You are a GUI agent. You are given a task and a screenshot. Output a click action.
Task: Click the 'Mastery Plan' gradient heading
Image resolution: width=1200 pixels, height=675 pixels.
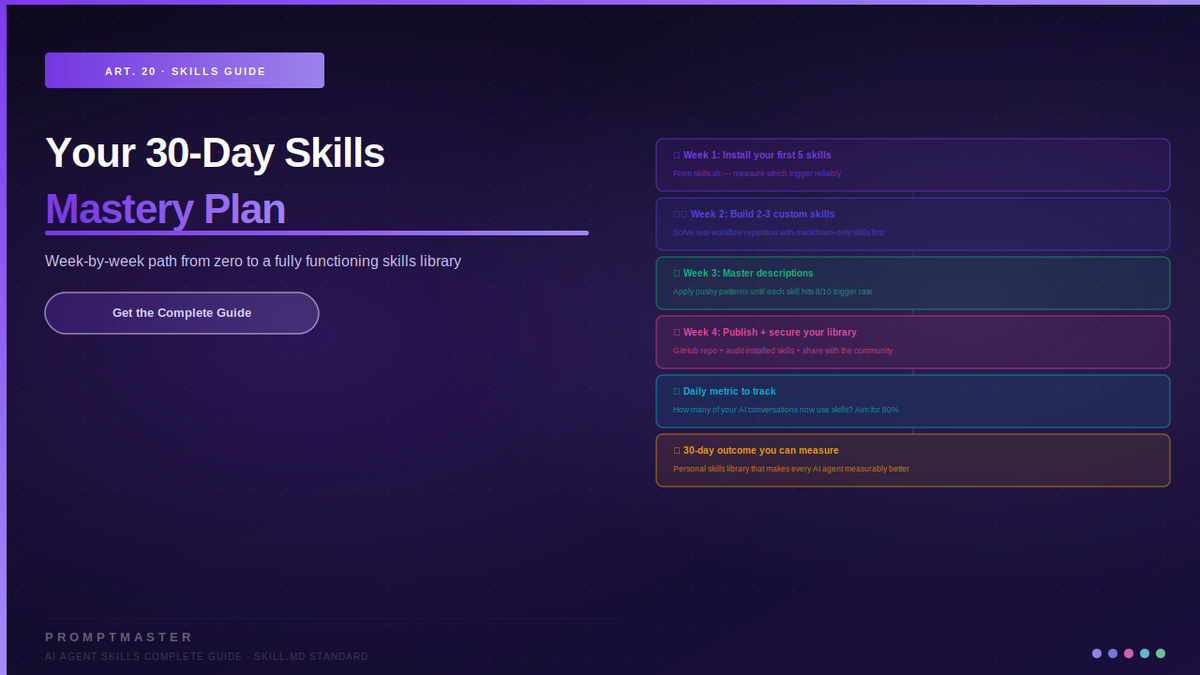coord(166,209)
